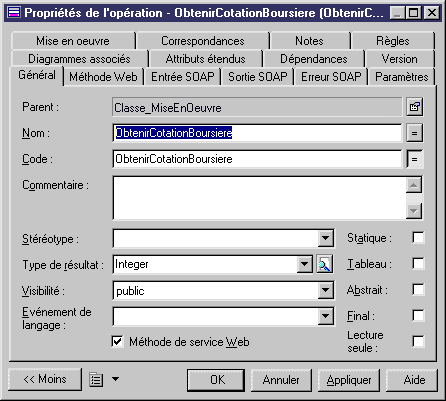Switch to the Méthode Web tab

point(103,77)
